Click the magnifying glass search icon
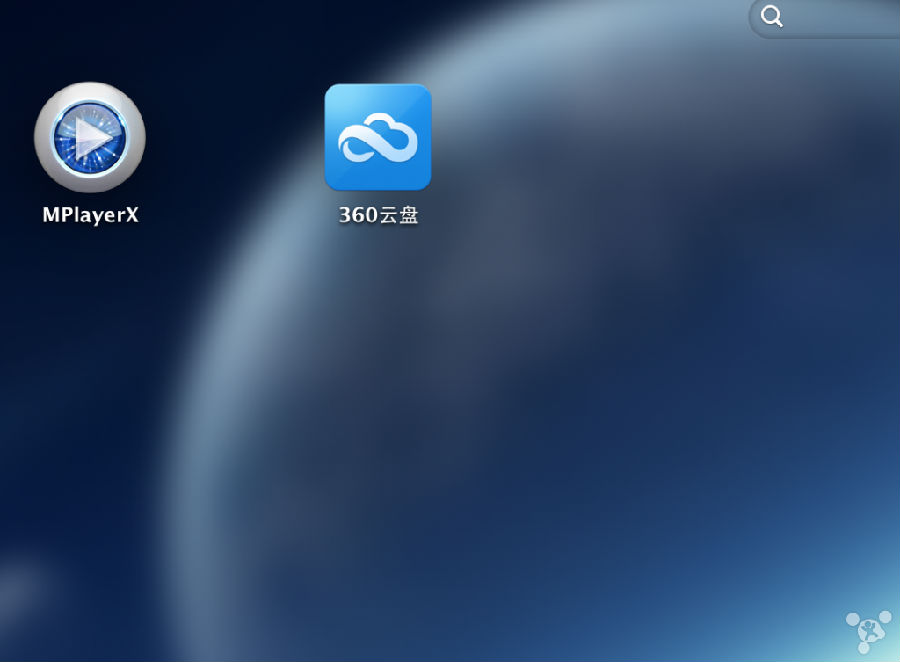This screenshot has width=900, height=662. point(771,17)
